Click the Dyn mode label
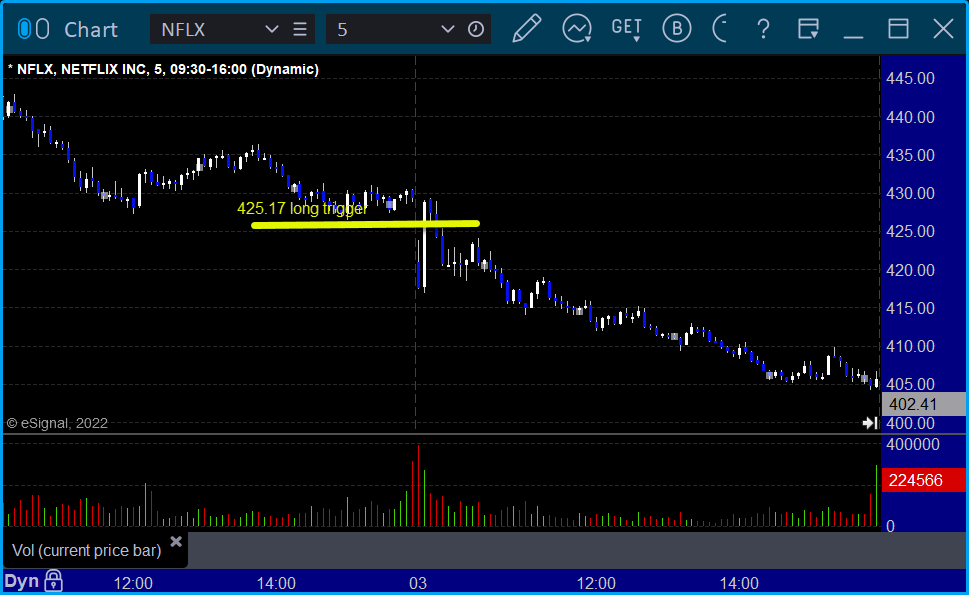 pos(22,581)
